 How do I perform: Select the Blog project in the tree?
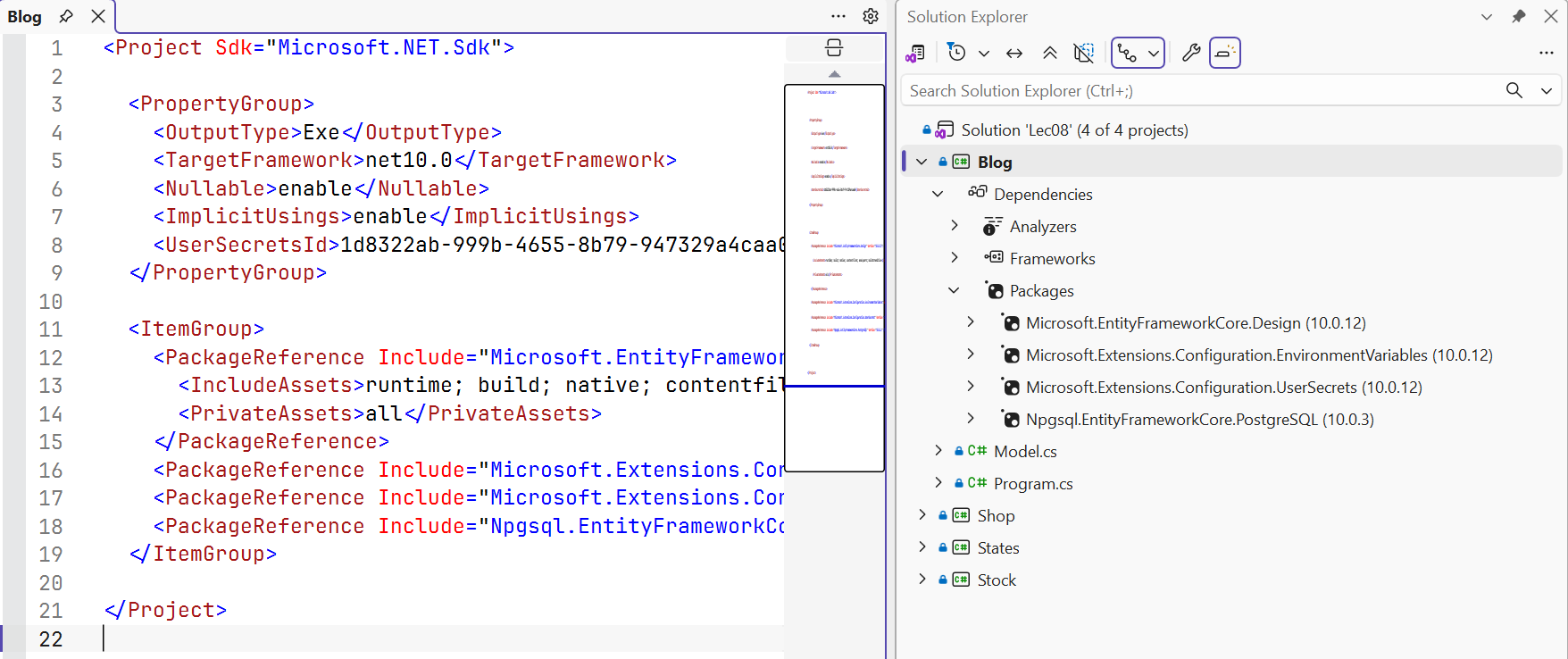click(995, 163)
